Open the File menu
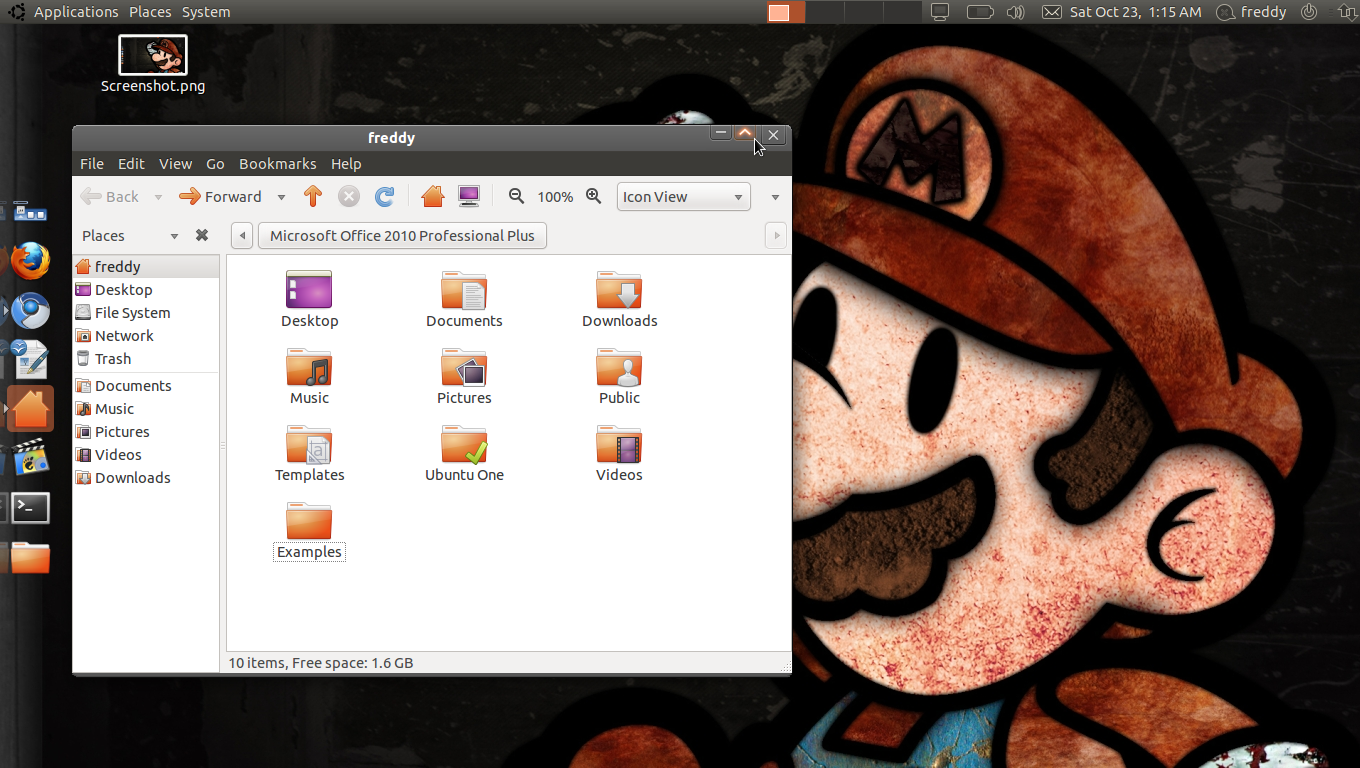This screenshot has width=1360, height=768. (92, 164)
